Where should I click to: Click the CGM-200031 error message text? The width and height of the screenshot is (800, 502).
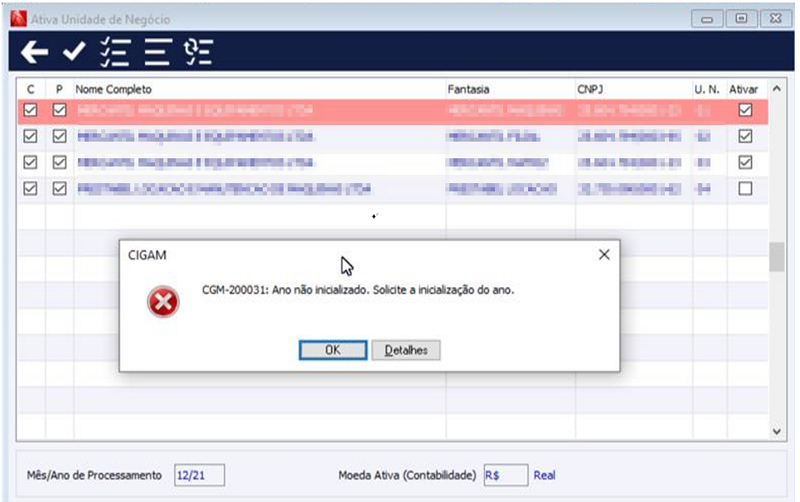(x=358, y=290)
